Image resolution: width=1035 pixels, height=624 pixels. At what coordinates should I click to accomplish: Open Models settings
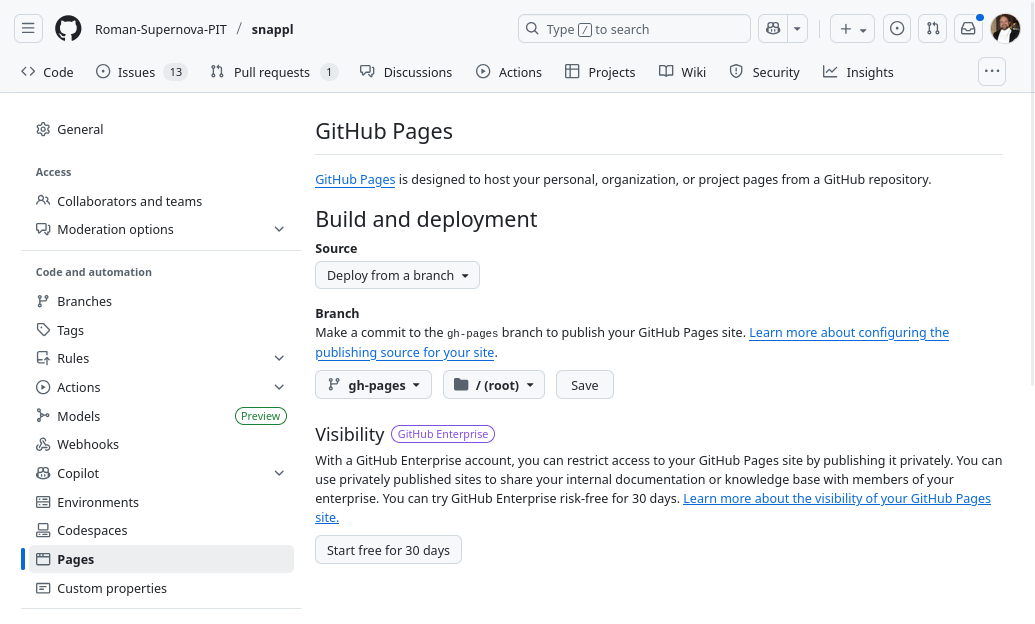161,416
